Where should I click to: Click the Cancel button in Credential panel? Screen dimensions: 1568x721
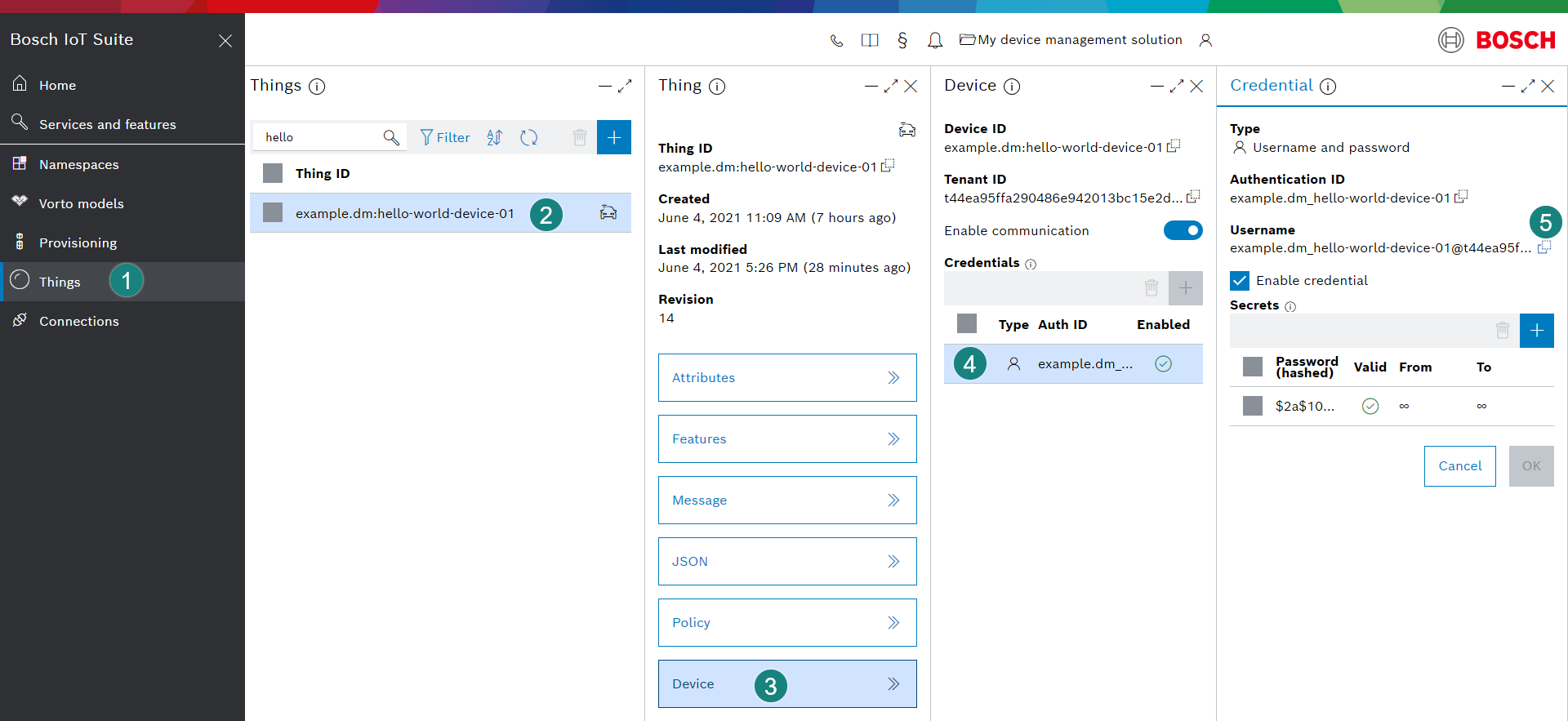coord(1460,466)
